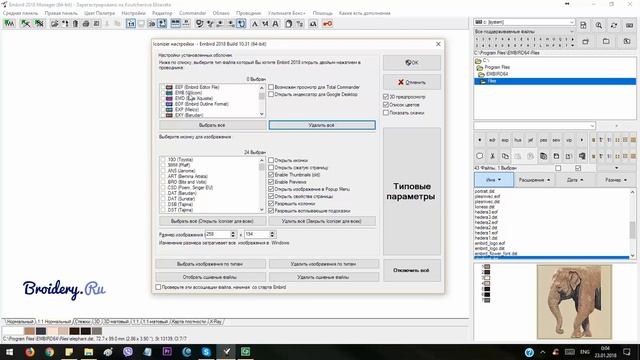This screenshot has height=360, width=640.
Task: Click the magnifier search icon in right panel
Action: 599,25
